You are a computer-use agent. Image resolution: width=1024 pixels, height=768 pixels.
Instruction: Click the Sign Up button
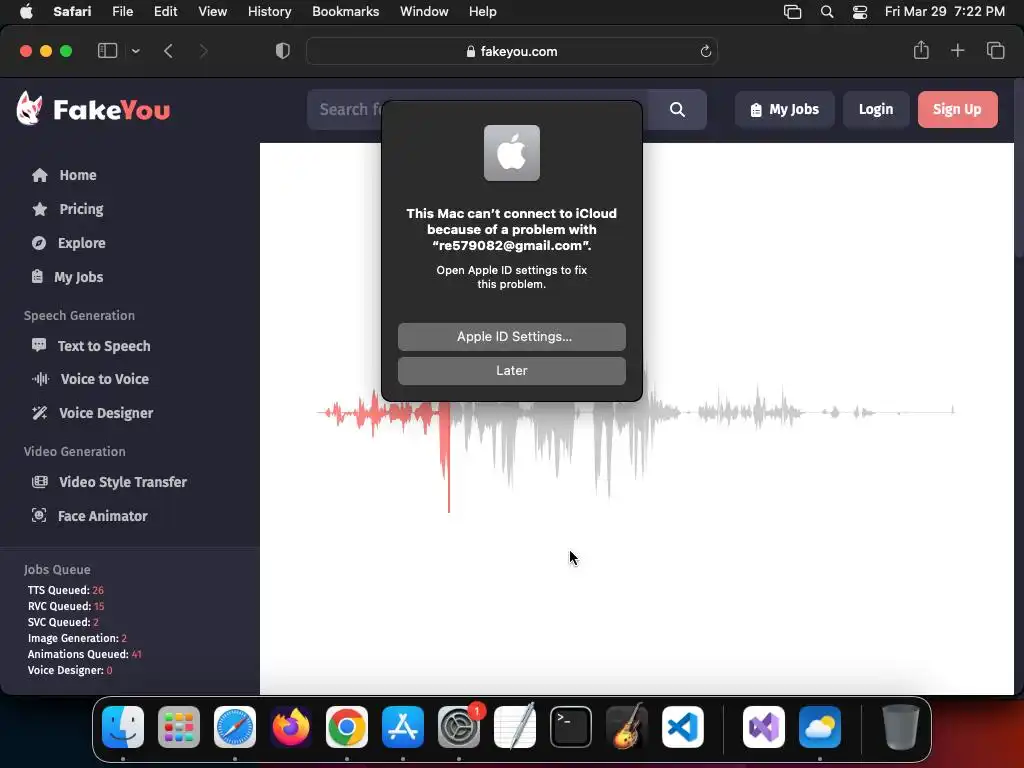(957, 110)
